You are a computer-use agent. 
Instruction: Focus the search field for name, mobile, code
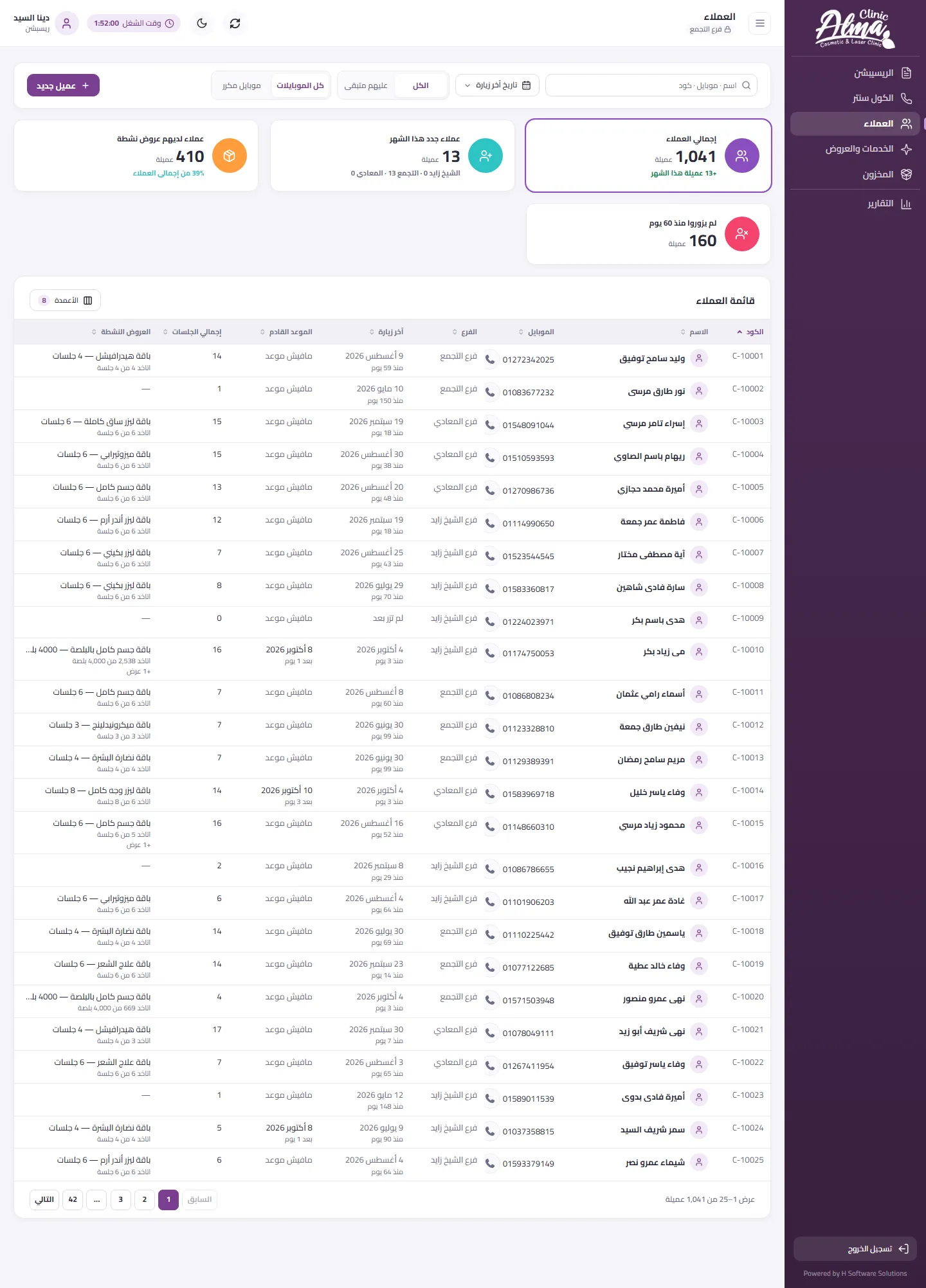tap(651, 85)
